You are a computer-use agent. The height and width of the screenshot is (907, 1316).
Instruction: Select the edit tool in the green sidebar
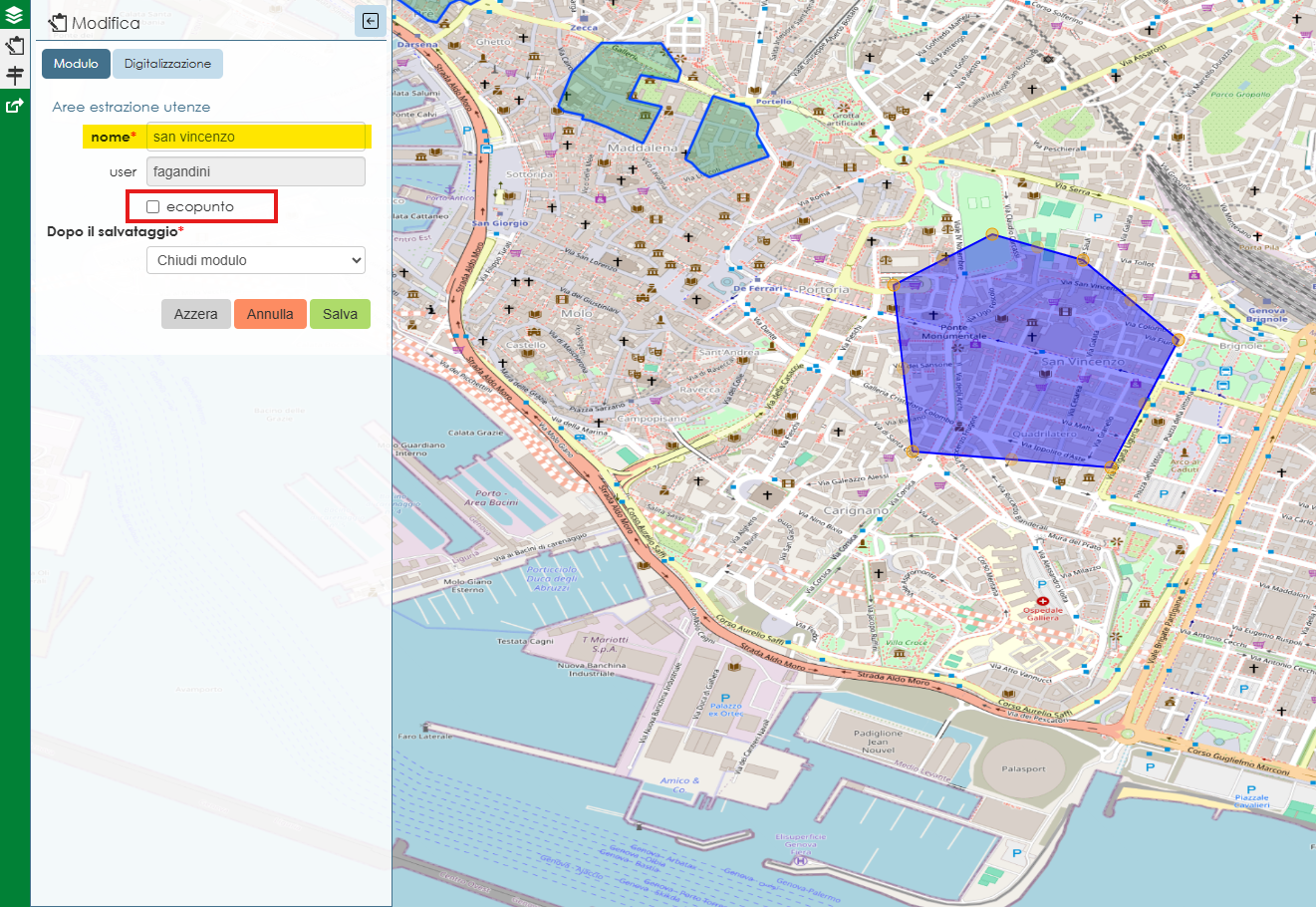(x=14, y=46)
